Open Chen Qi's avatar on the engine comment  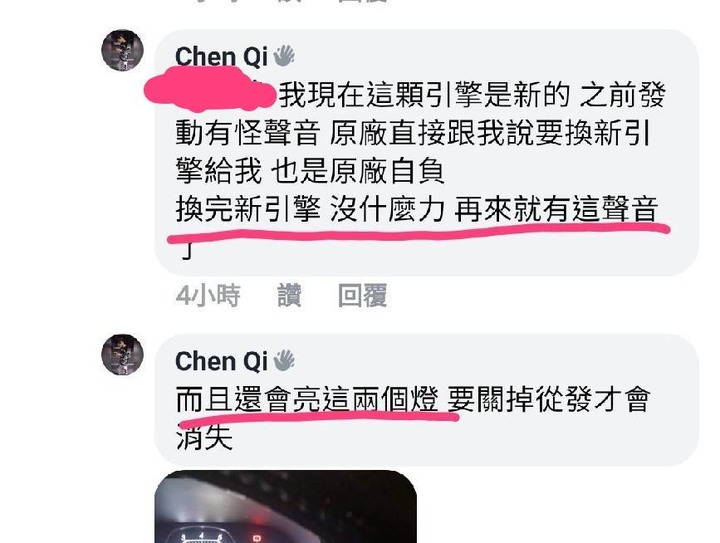pyautogui.click(x=122, y=50)
